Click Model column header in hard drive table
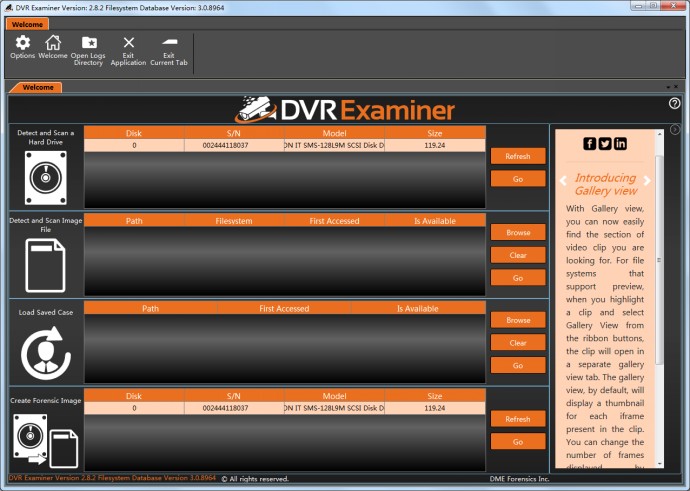Viewport: 690px width, 491px height. 334,133
